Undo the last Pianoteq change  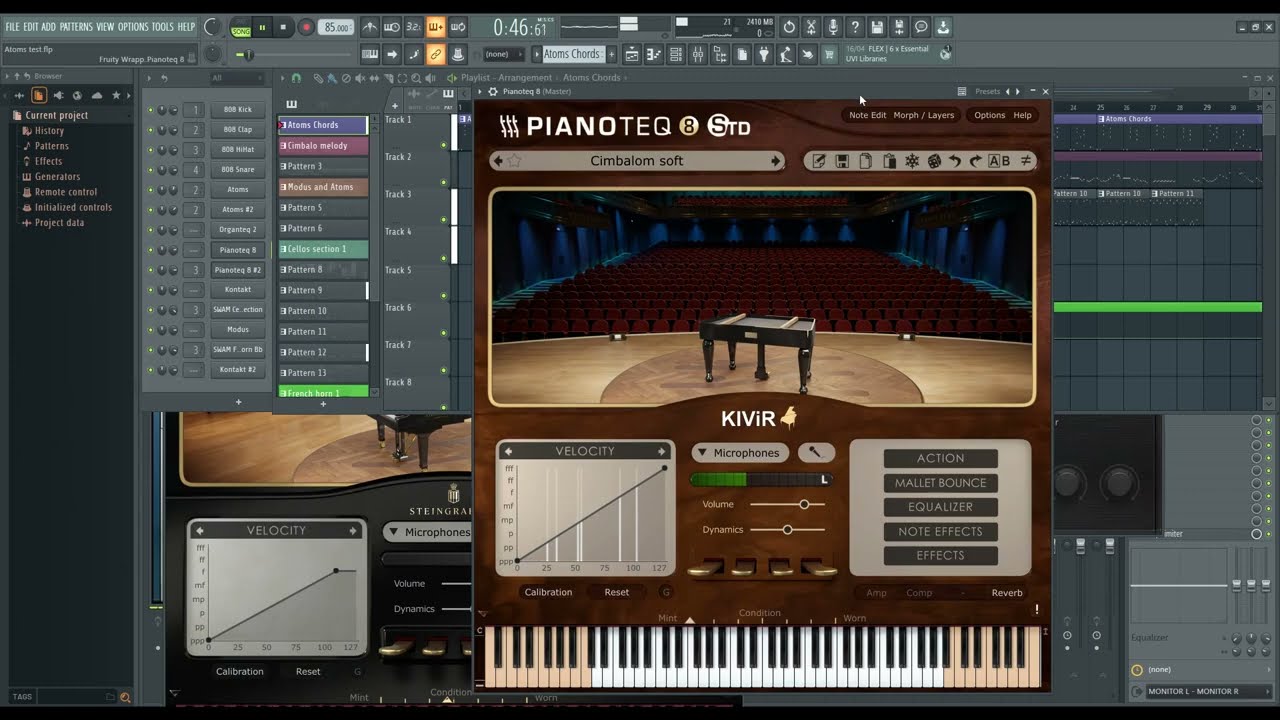(955, 161)
